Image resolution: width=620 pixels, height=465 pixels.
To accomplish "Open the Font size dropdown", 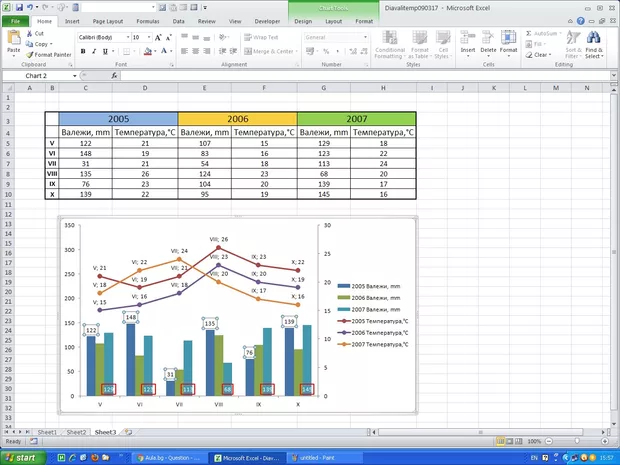I will click(x=149, y=37).
